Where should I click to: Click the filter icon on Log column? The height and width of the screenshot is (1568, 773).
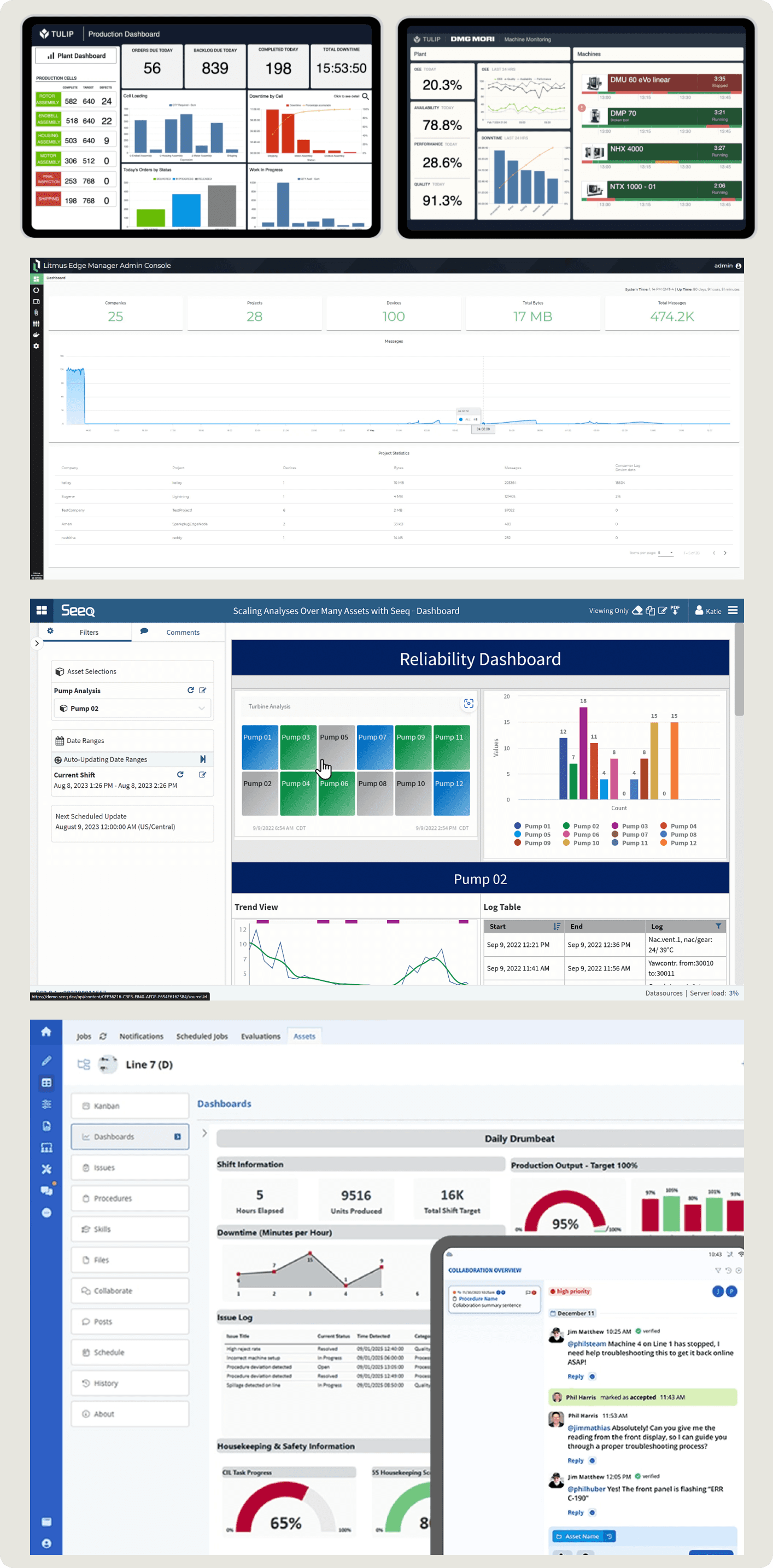coord(718,926)
